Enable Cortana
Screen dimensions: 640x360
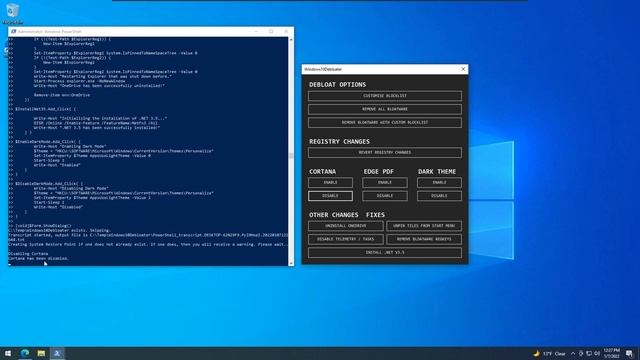(330, 182)
